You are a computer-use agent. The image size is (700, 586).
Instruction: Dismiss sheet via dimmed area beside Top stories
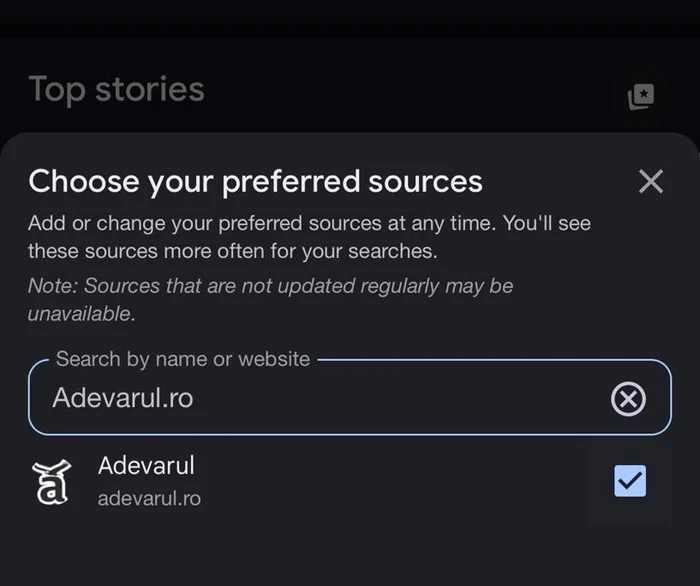pos(402,89)
